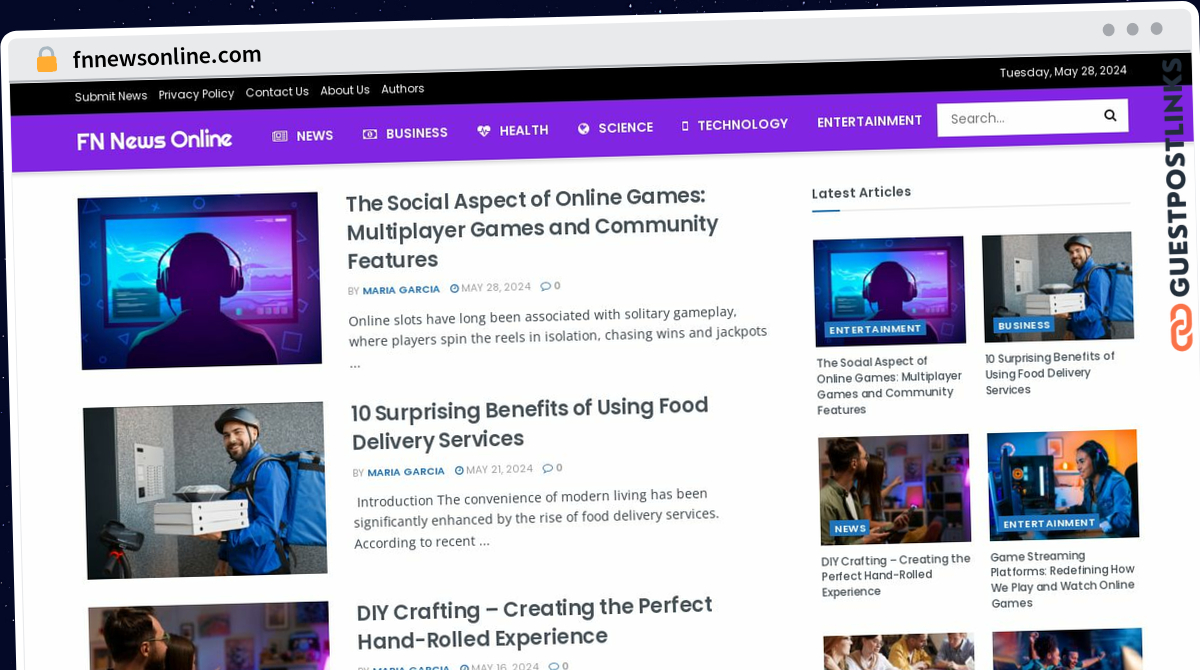Go to Submit News page

111,96
